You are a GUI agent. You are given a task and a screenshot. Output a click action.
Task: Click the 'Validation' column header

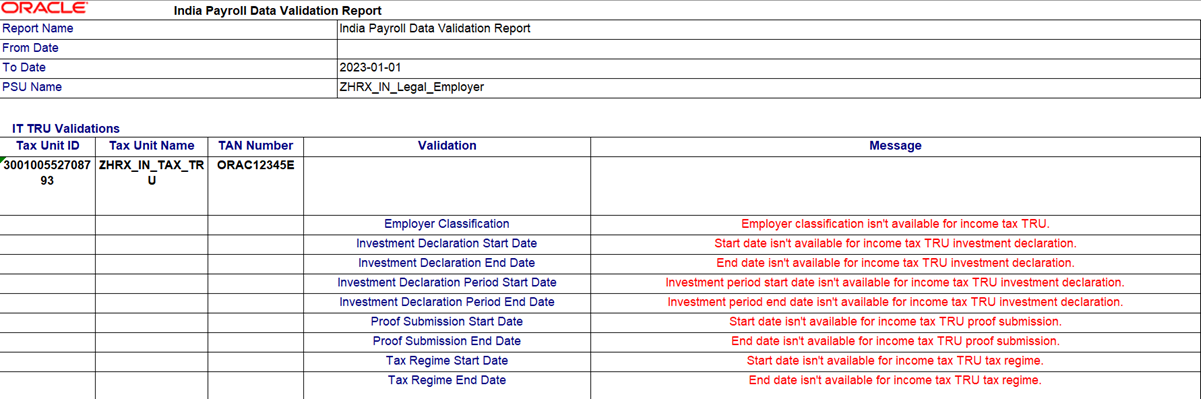point(447,146)
